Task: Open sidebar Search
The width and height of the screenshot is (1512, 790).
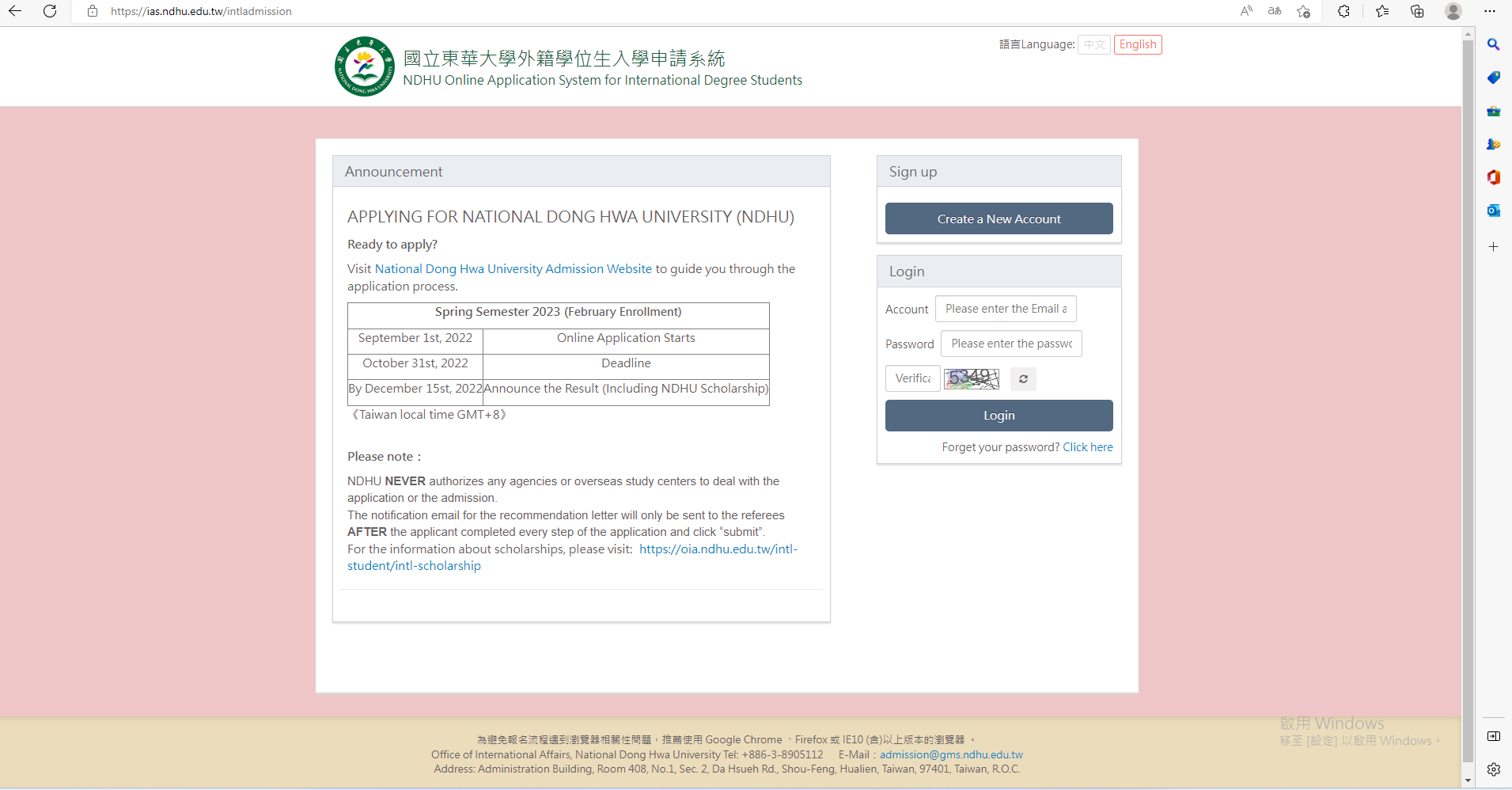Action: point(1493,44)
